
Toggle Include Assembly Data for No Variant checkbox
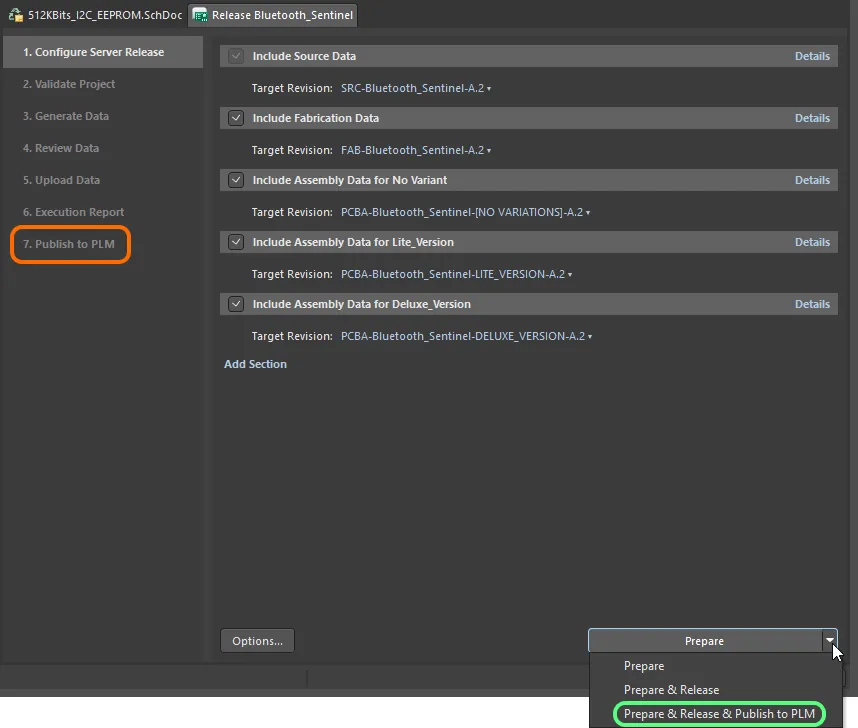click(236, 180)
